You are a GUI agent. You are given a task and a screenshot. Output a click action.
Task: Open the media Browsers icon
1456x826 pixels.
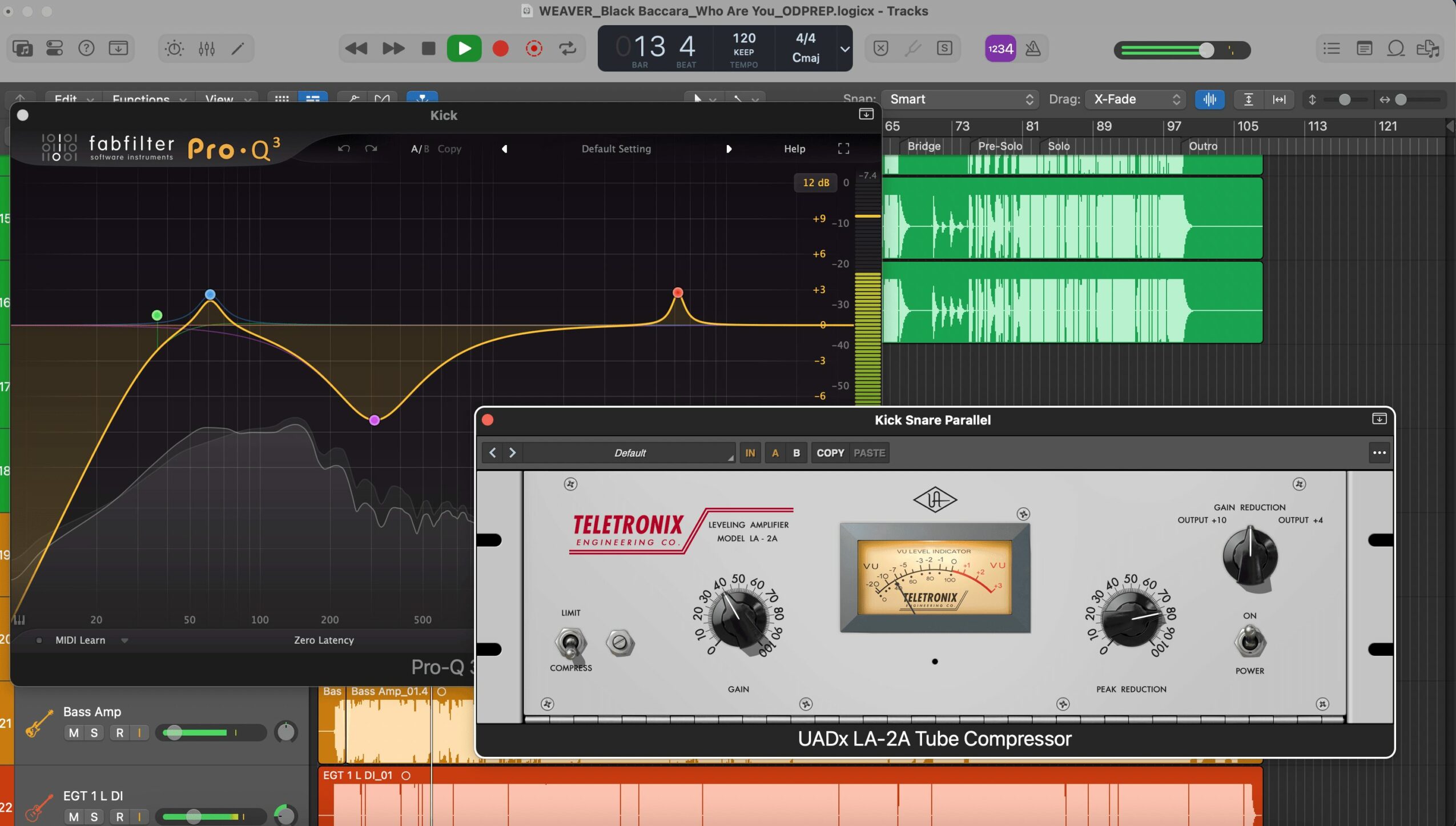[x=1428, y=49]
